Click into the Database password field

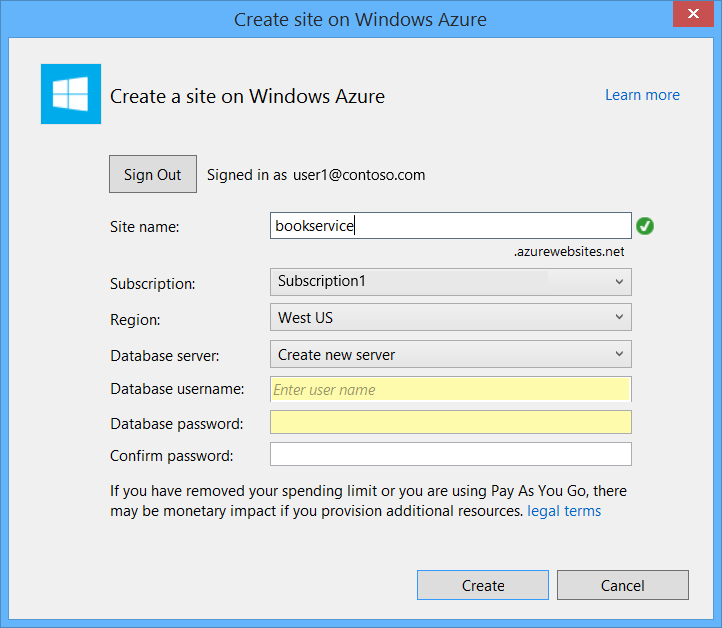(450, 423)
